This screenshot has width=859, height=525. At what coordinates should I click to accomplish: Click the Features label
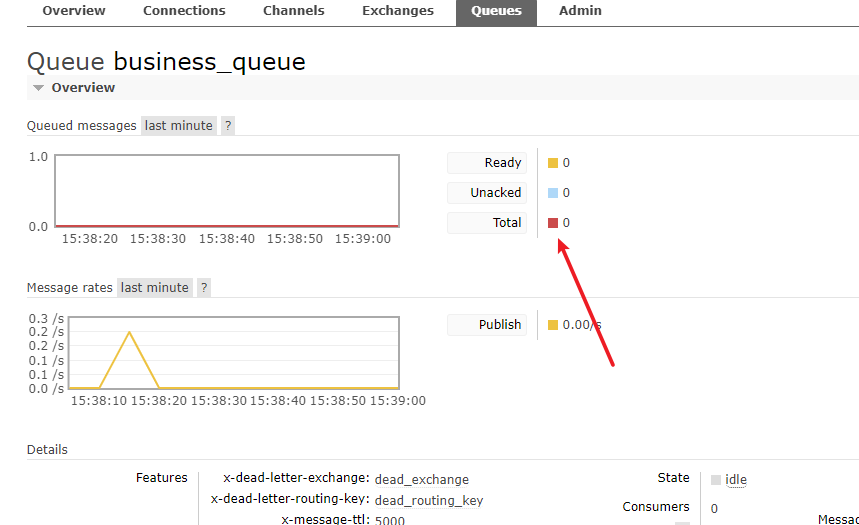point(162,478)
